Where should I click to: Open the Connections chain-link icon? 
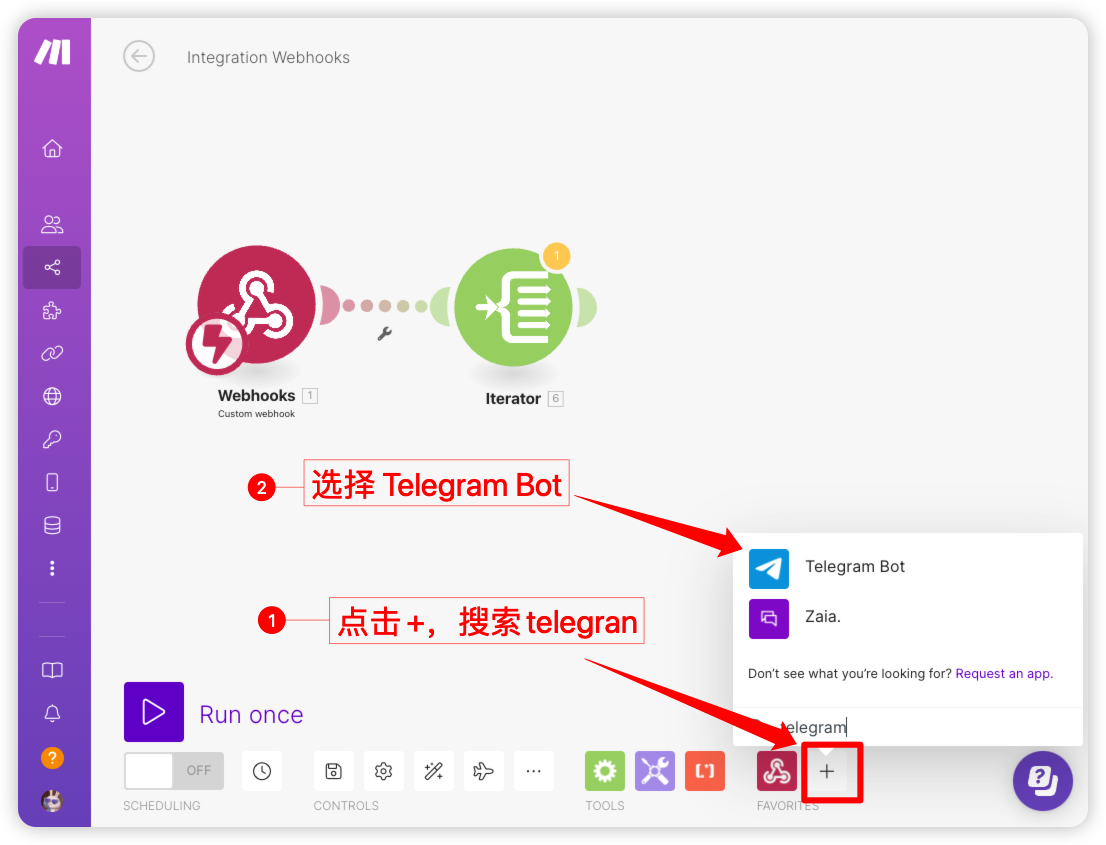tap(52, 353)
